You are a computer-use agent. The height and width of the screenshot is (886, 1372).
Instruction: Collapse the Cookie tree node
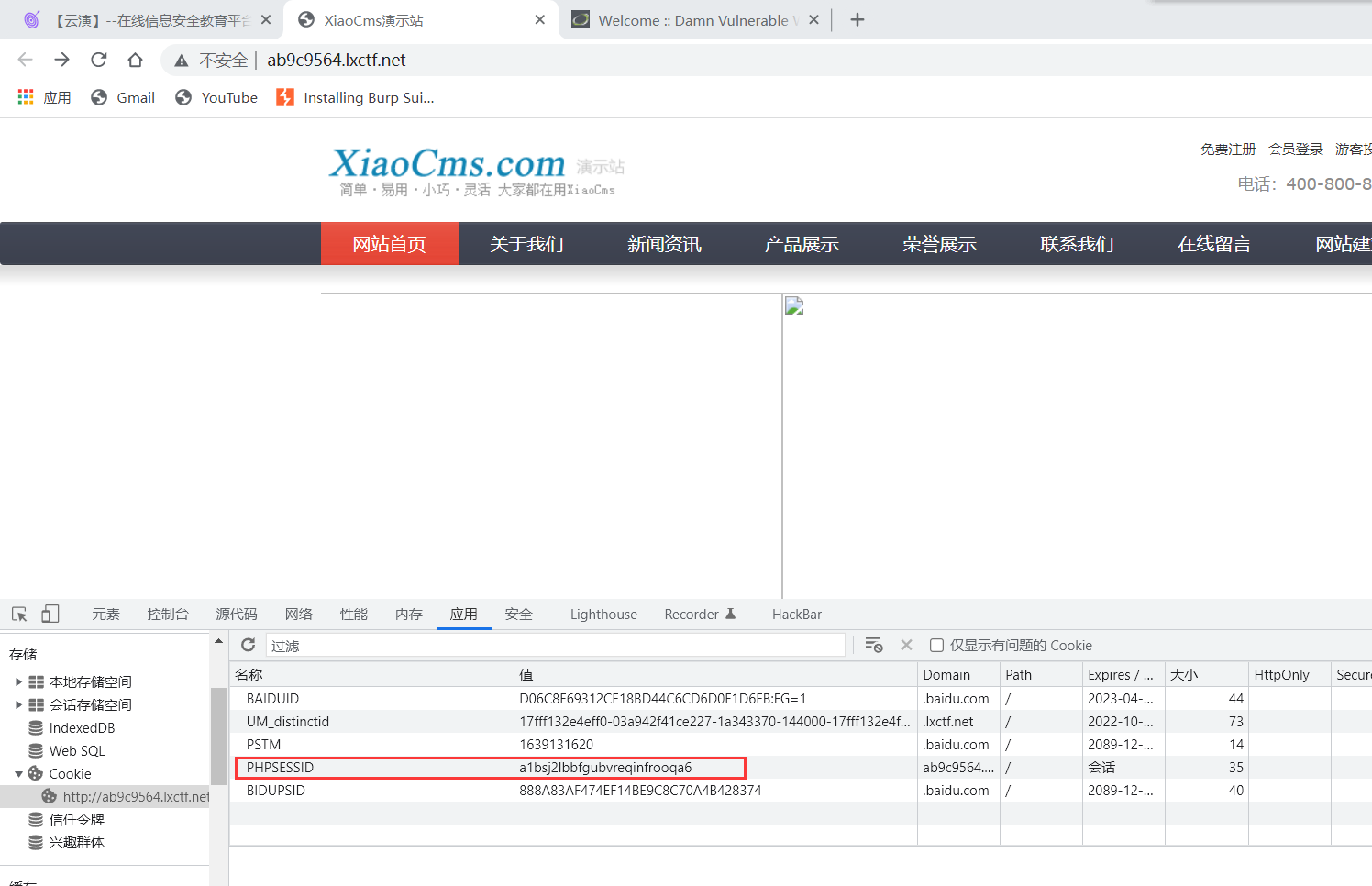[x=18, y=774]
